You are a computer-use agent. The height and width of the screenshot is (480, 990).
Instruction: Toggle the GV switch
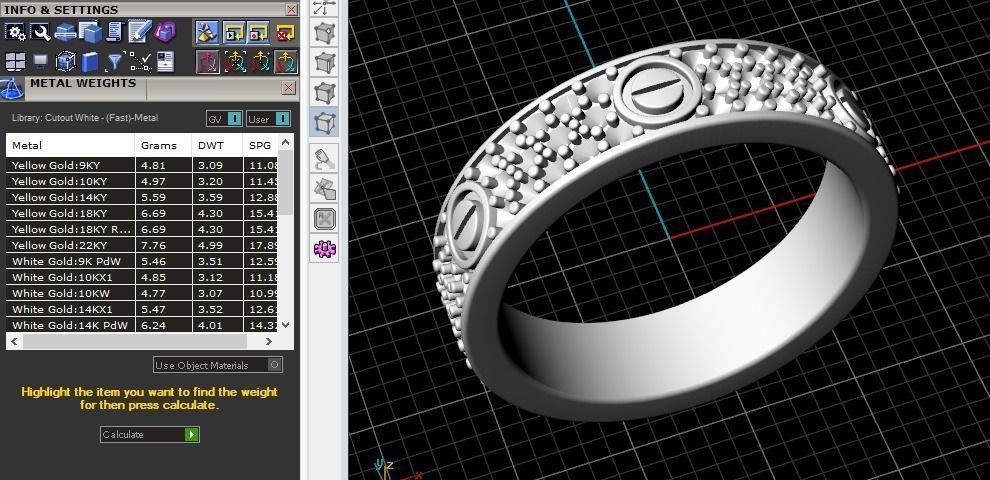224,119
